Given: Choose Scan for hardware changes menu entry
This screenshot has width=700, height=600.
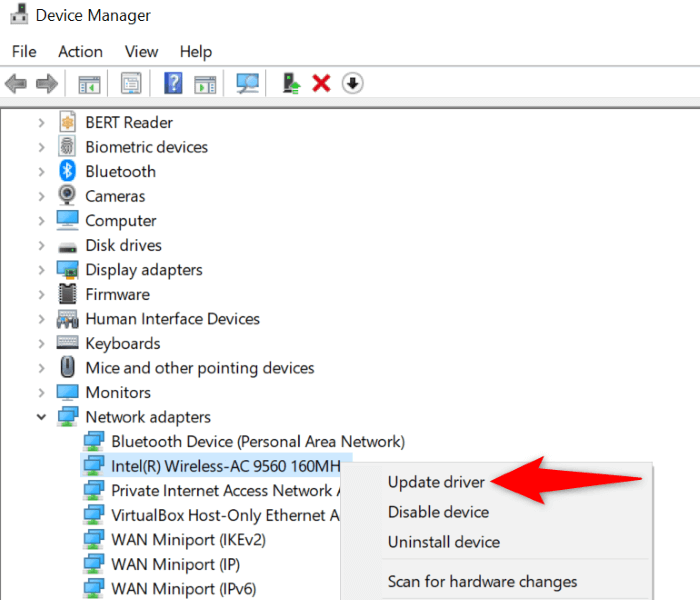Looking at the screenshot, I should [482, 582].
